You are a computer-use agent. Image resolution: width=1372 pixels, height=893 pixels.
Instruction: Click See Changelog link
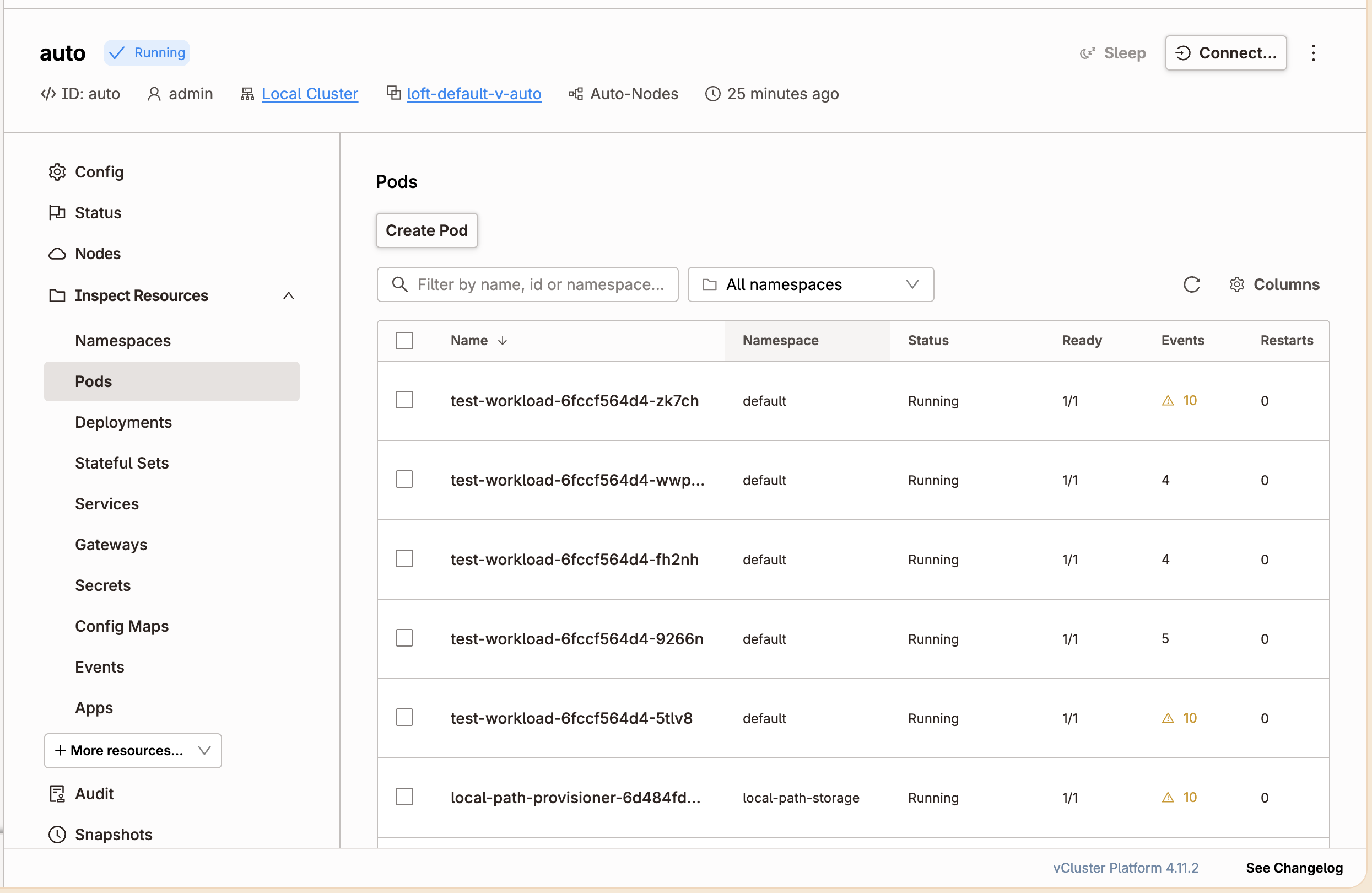pyautogui.click(x=1294, y=868)
